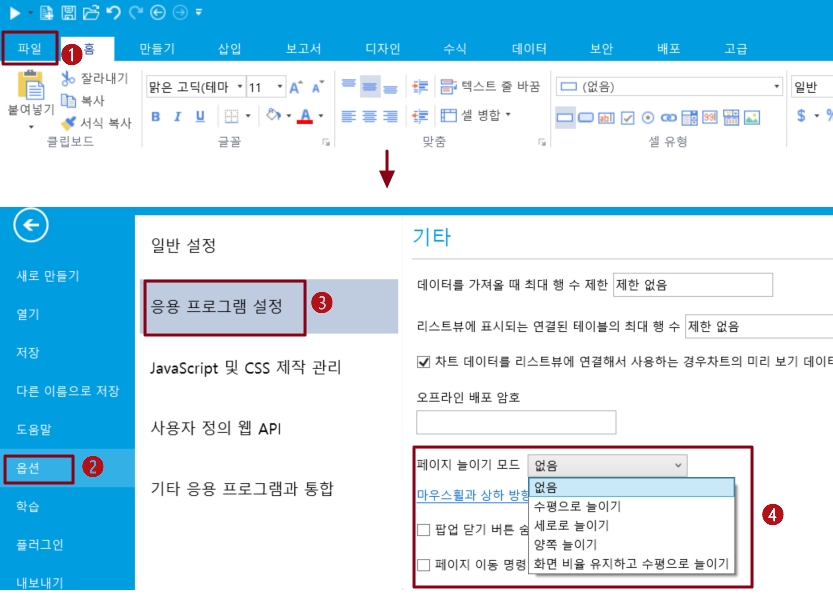Open the page stretch mode (페이지 늘이기 모드) dropdown
Image resolution: width=833 pixels, height=594 pixels.
pos(607,465)
